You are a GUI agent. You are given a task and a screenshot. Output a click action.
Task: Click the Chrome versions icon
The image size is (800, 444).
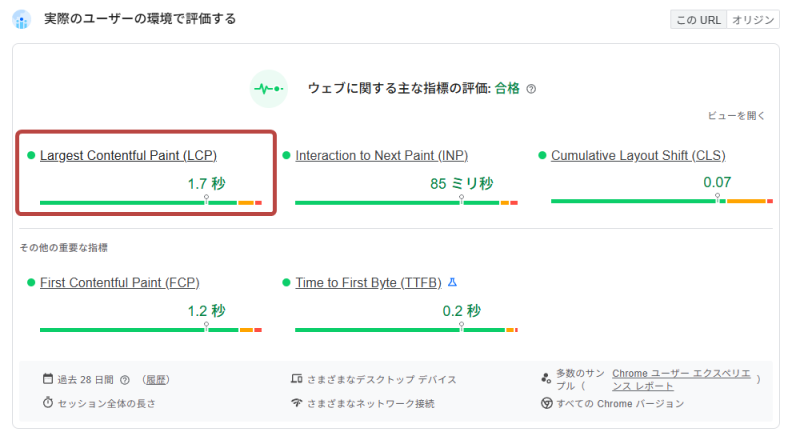pyautogui.click(x=546, y=403)
